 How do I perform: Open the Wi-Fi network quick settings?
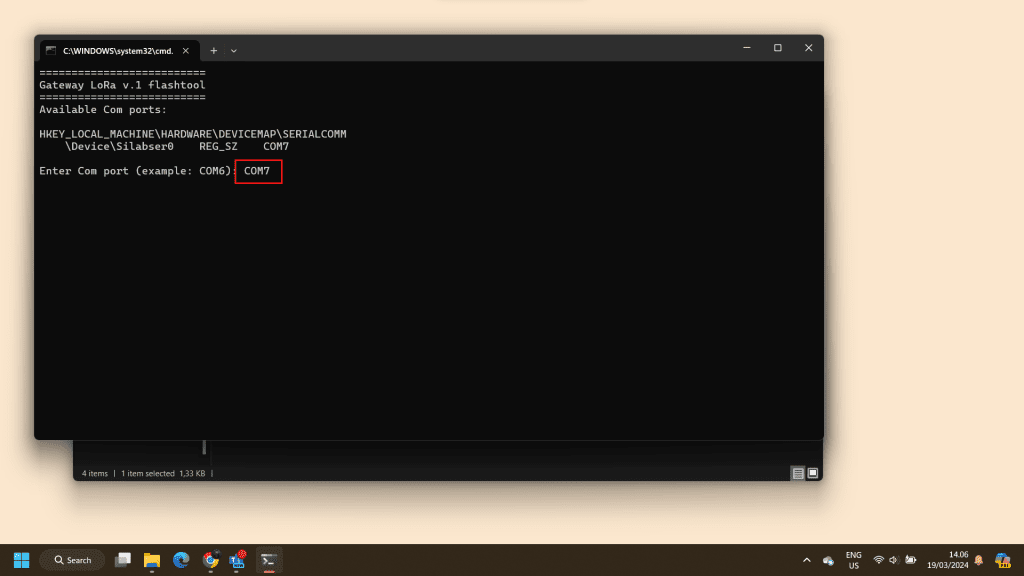878,560
